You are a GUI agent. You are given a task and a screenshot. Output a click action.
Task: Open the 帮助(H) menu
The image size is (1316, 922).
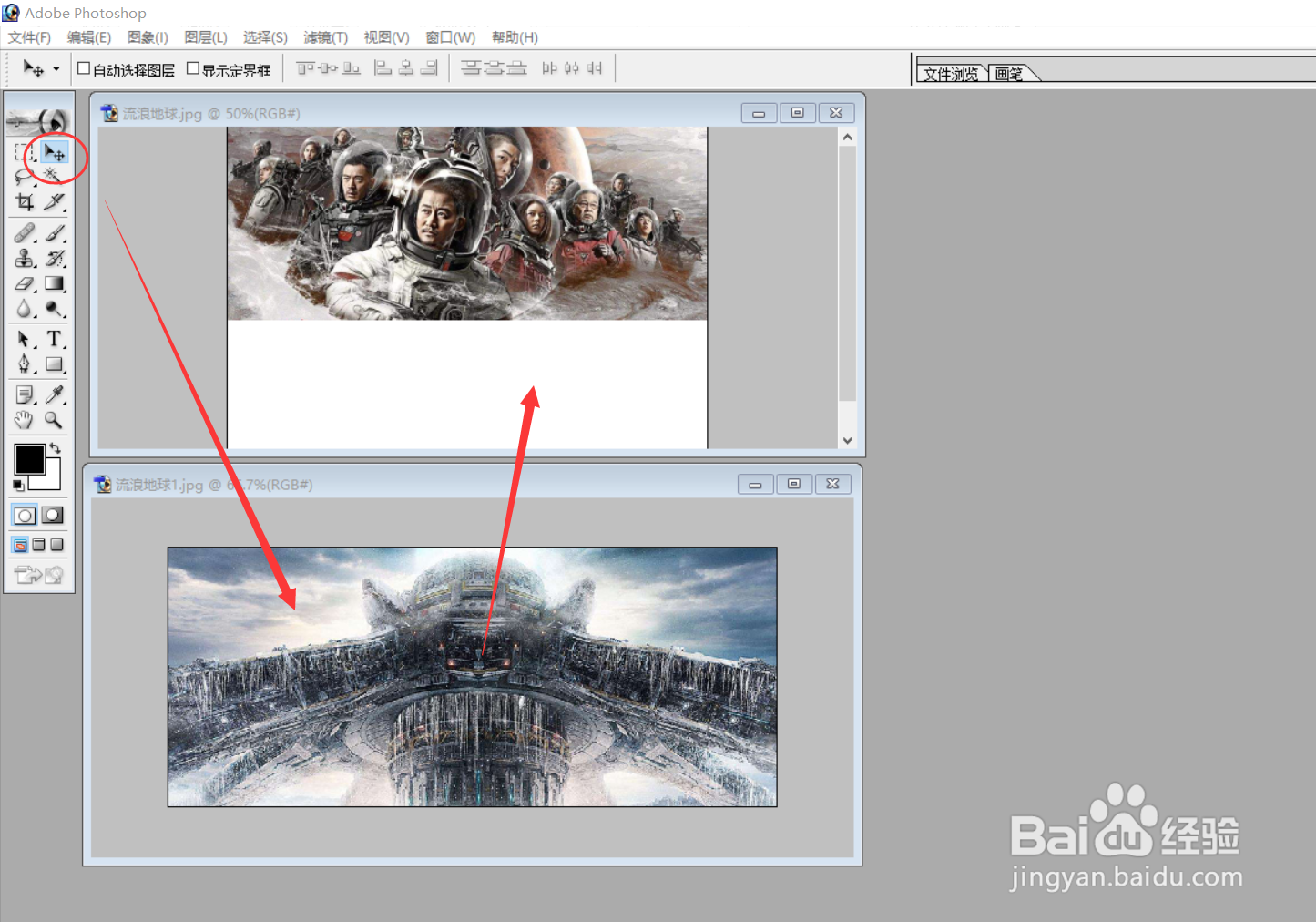pos(515,37)
